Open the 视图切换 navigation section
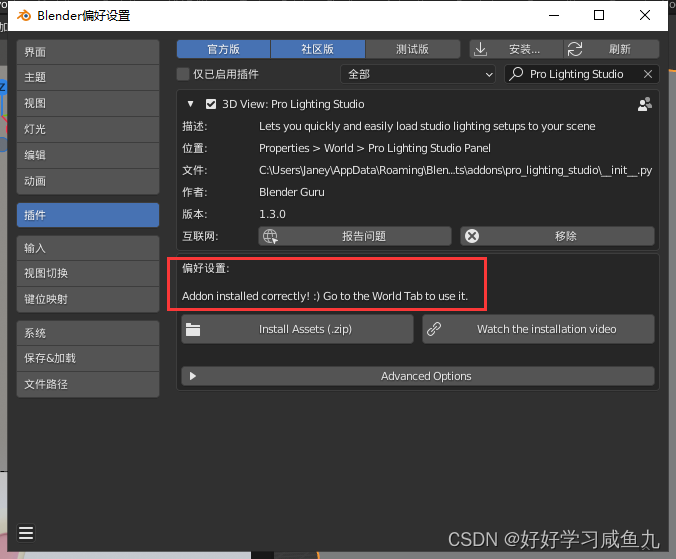The height and width of the screenshot is (559, 676). point(88,273)
